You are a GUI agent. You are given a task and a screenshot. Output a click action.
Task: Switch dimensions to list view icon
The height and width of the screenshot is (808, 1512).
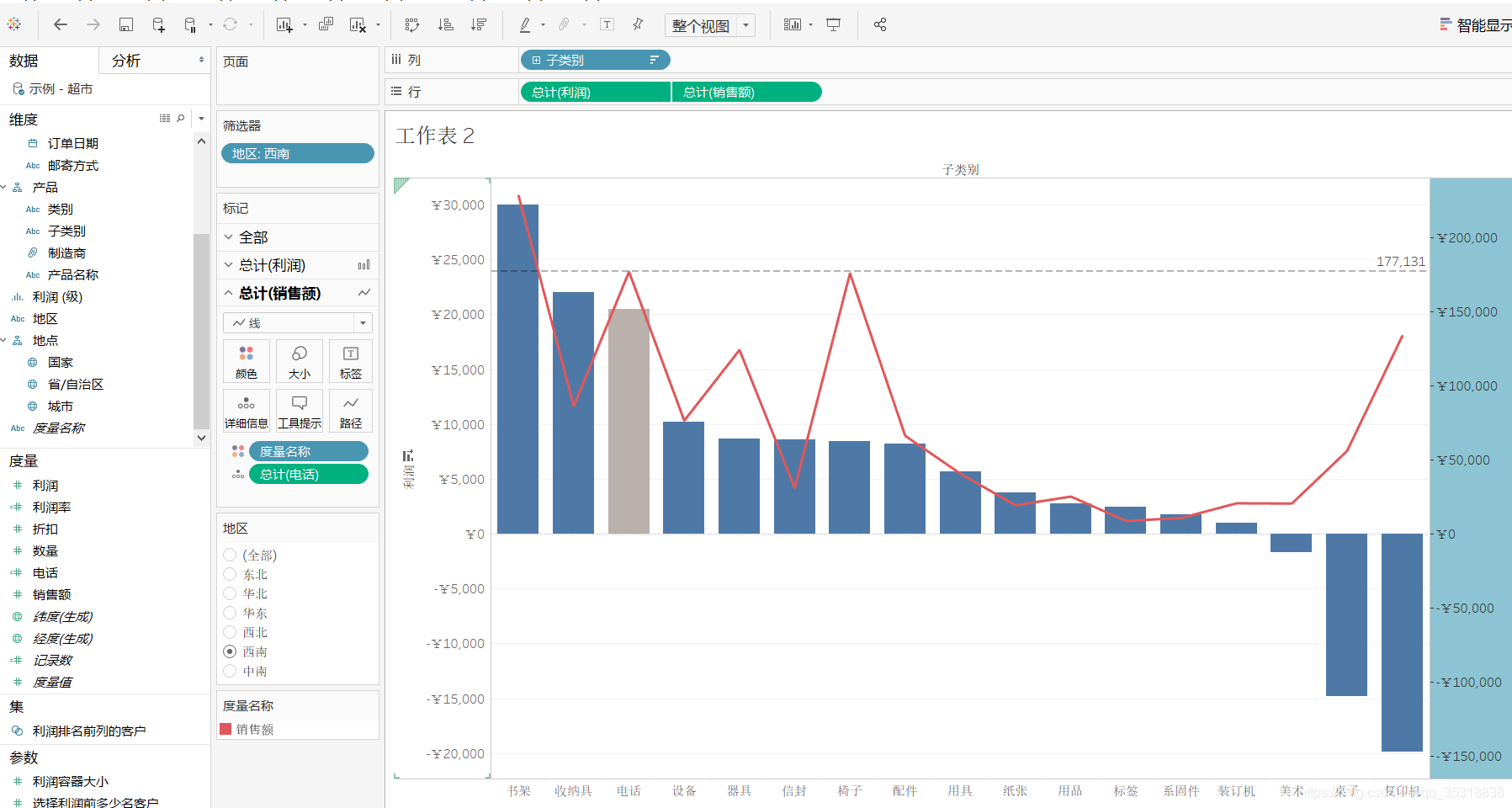165,119
